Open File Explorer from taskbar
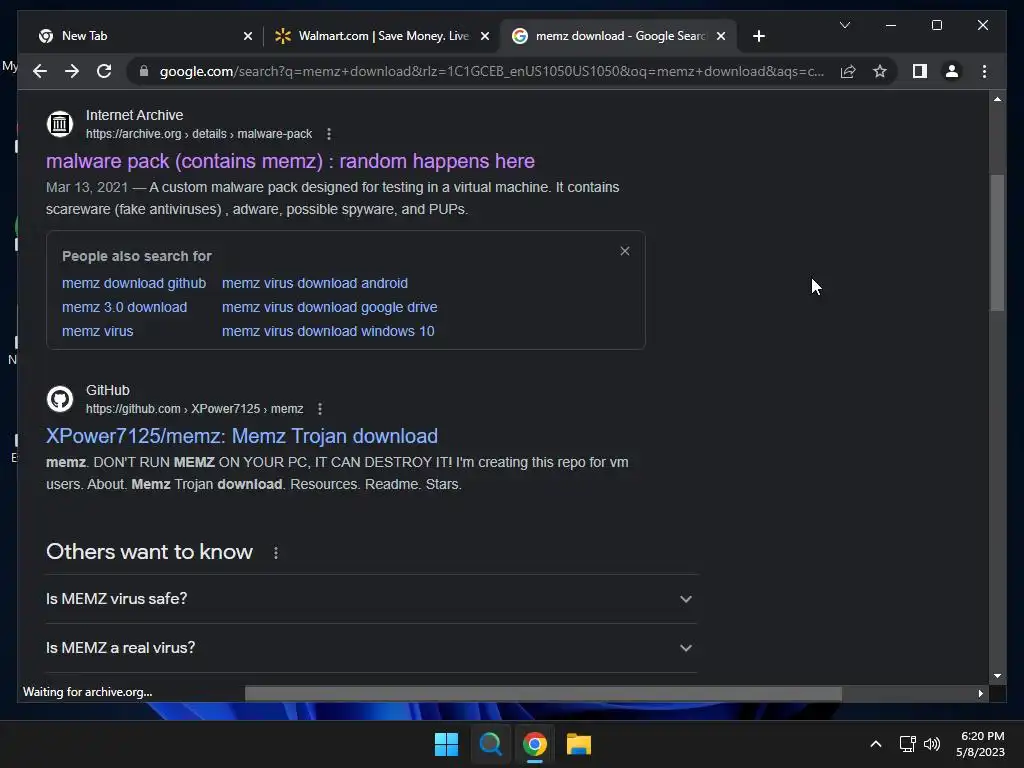 579,744
